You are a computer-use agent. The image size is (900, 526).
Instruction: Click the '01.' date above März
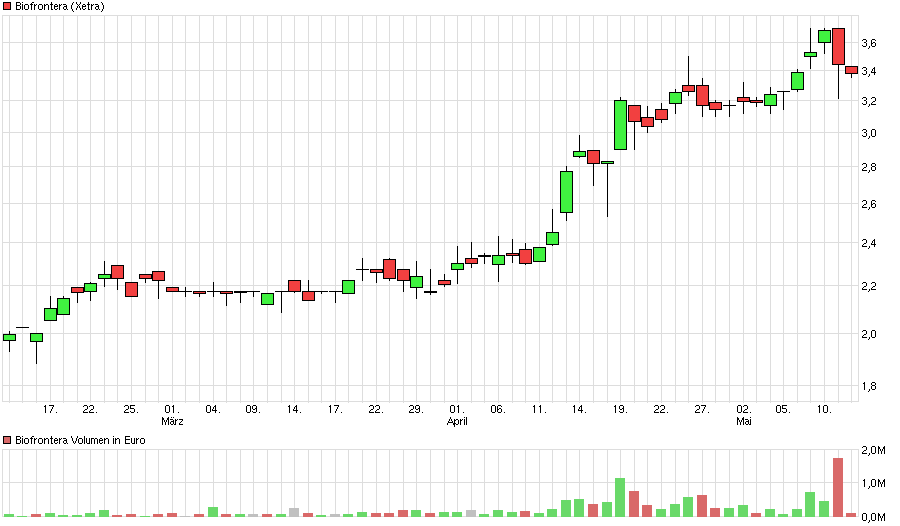pos(172,409)
